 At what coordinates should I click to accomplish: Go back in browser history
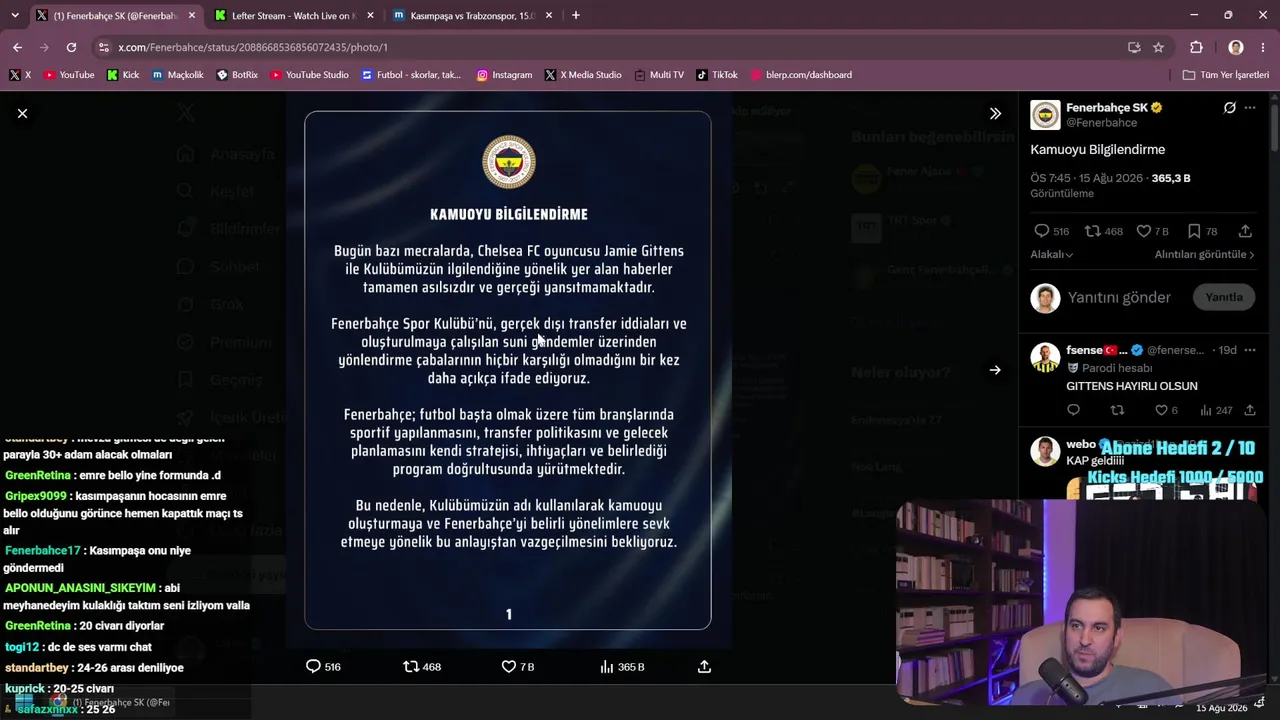[x=17, y=47]
